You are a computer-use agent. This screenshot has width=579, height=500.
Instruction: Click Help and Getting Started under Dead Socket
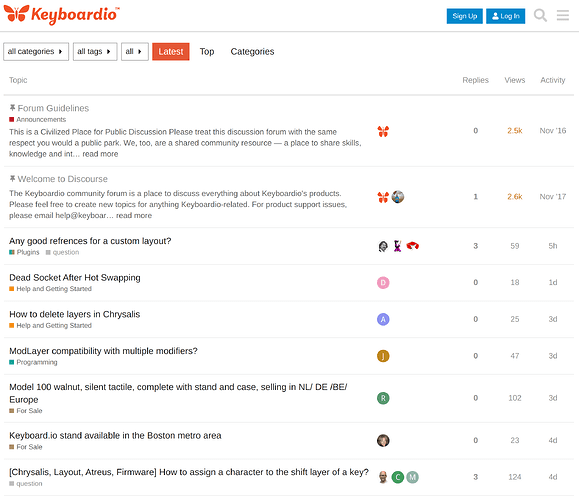pyautogui.click(x=51, y=289)
